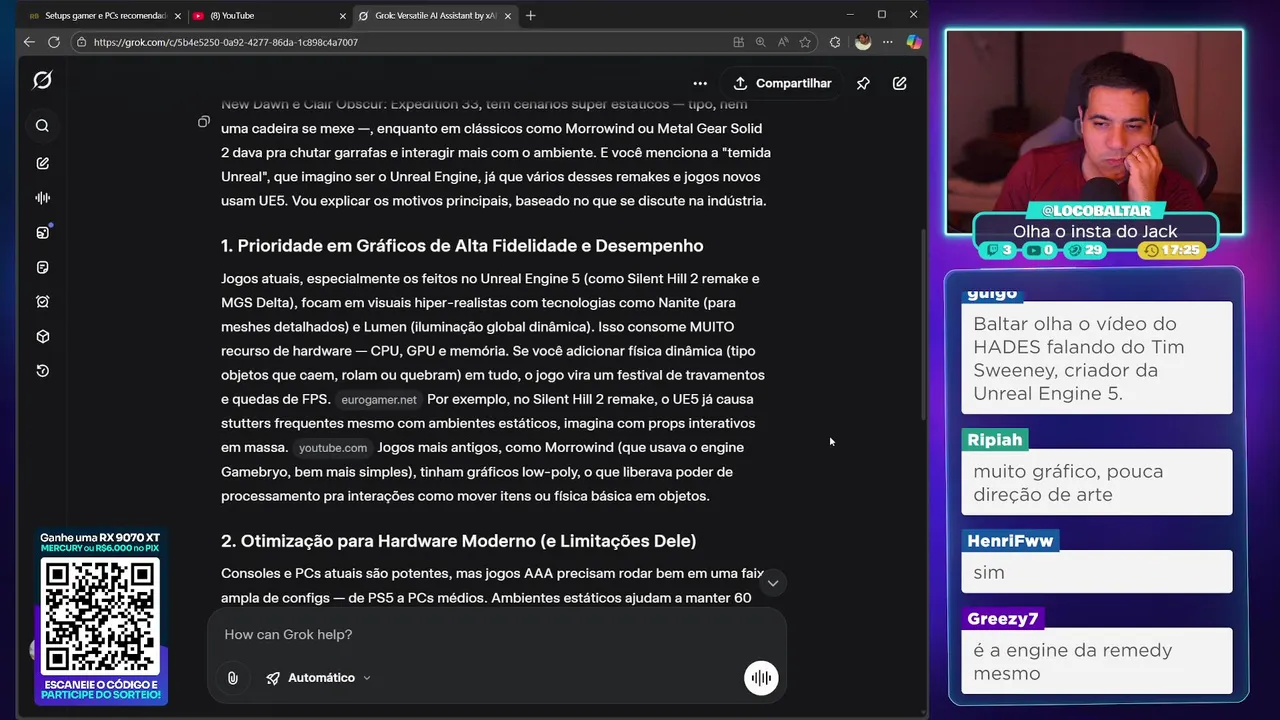The width and height of the screenshot is (1280, 720).
Task: Reload the page with the refresh icon
Action: [x=54, y=42]
